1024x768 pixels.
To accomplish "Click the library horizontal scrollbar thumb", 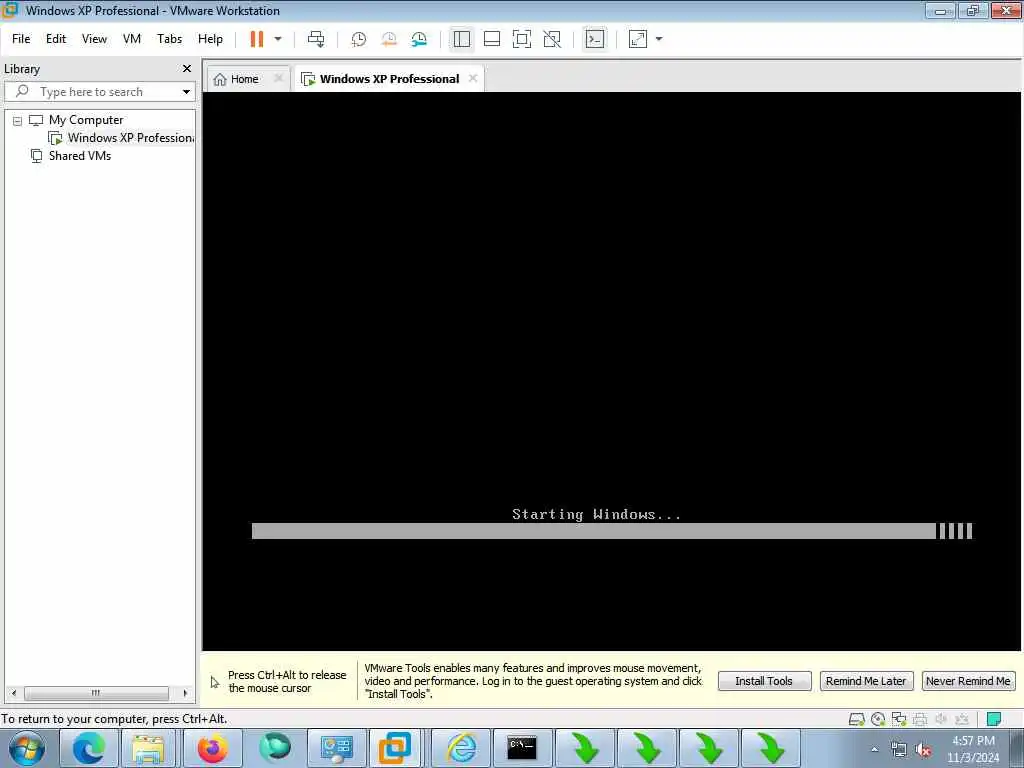I will pos(95,693).
